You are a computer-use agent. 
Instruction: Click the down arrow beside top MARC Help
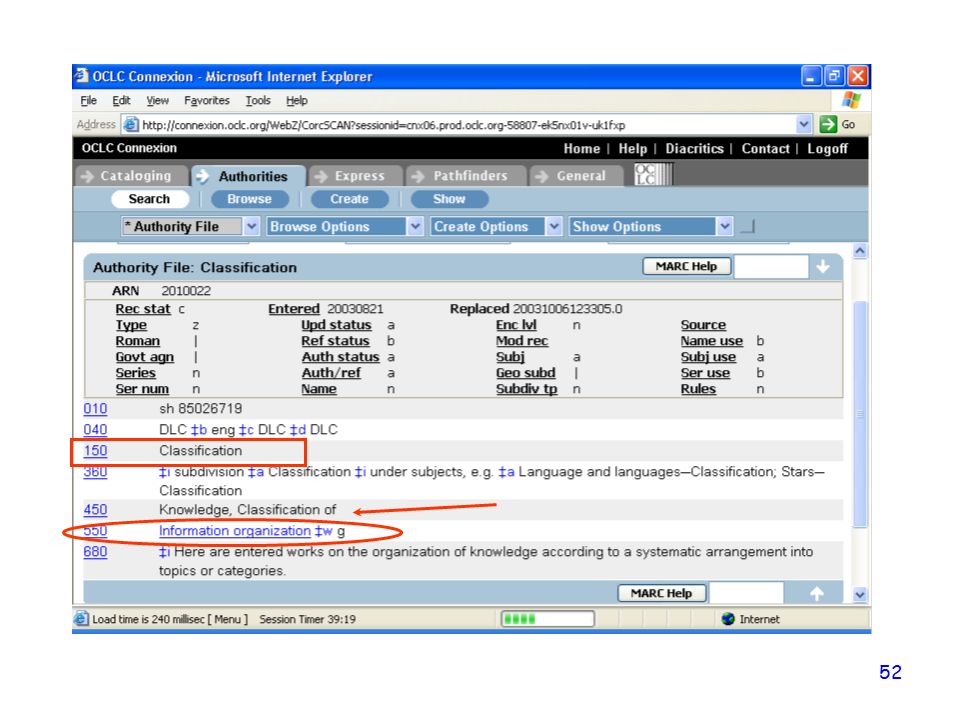(x=823, y=266)
